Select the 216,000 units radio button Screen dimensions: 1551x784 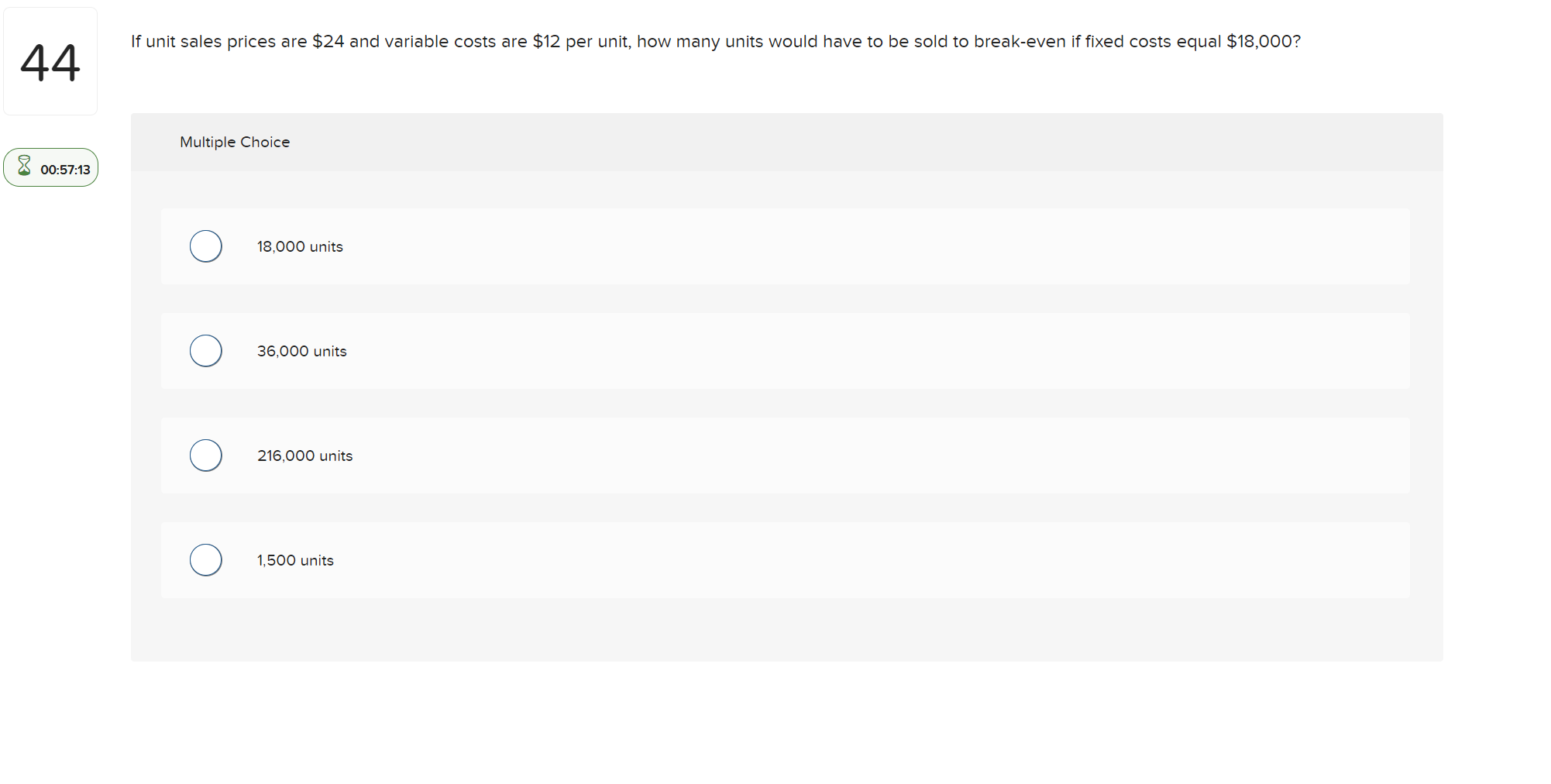tap(205, 455)
